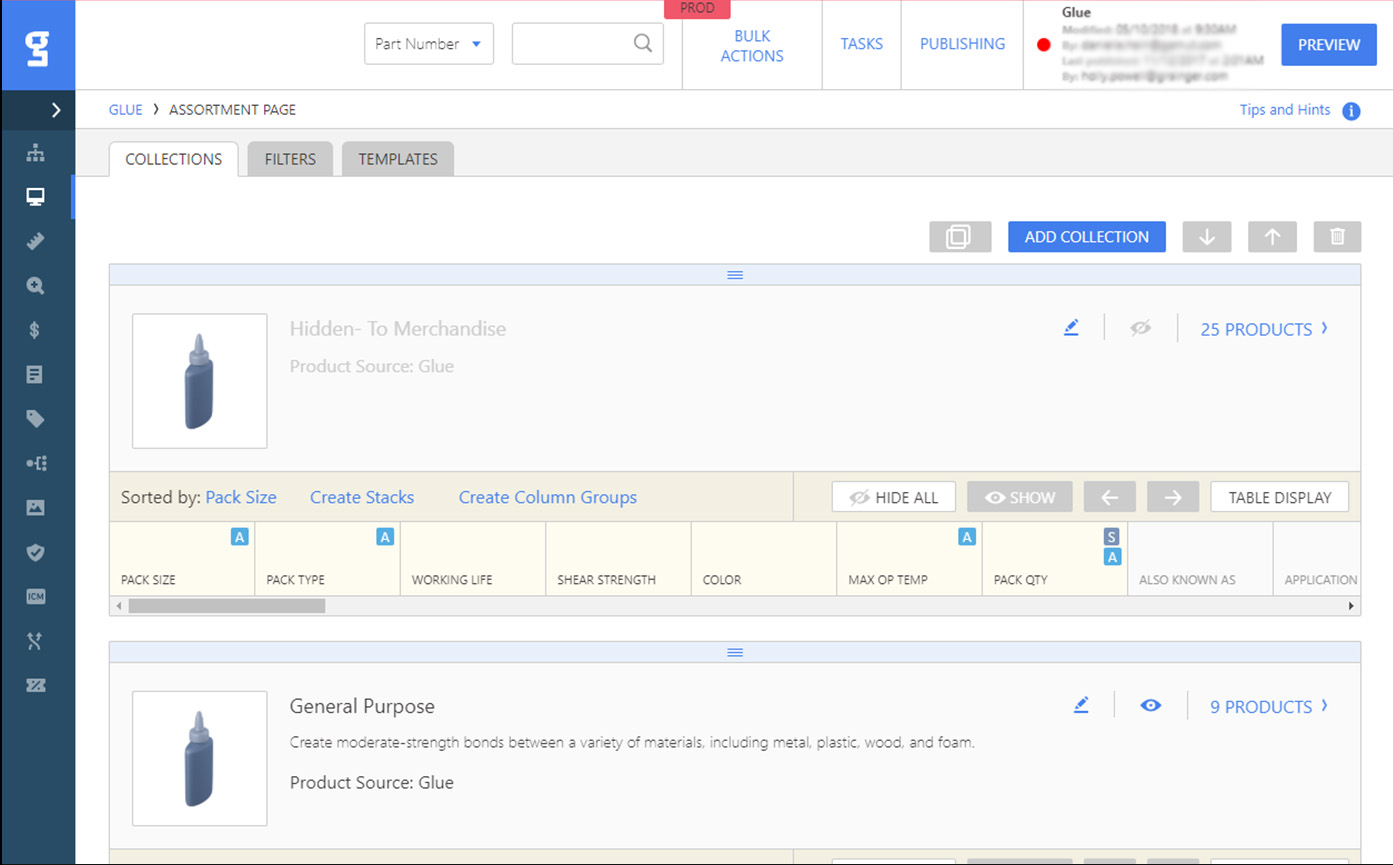The width and height of the screenshot is (1393, 865).
Task: Click Hide All columns button
Action: (x=893, y=497)
